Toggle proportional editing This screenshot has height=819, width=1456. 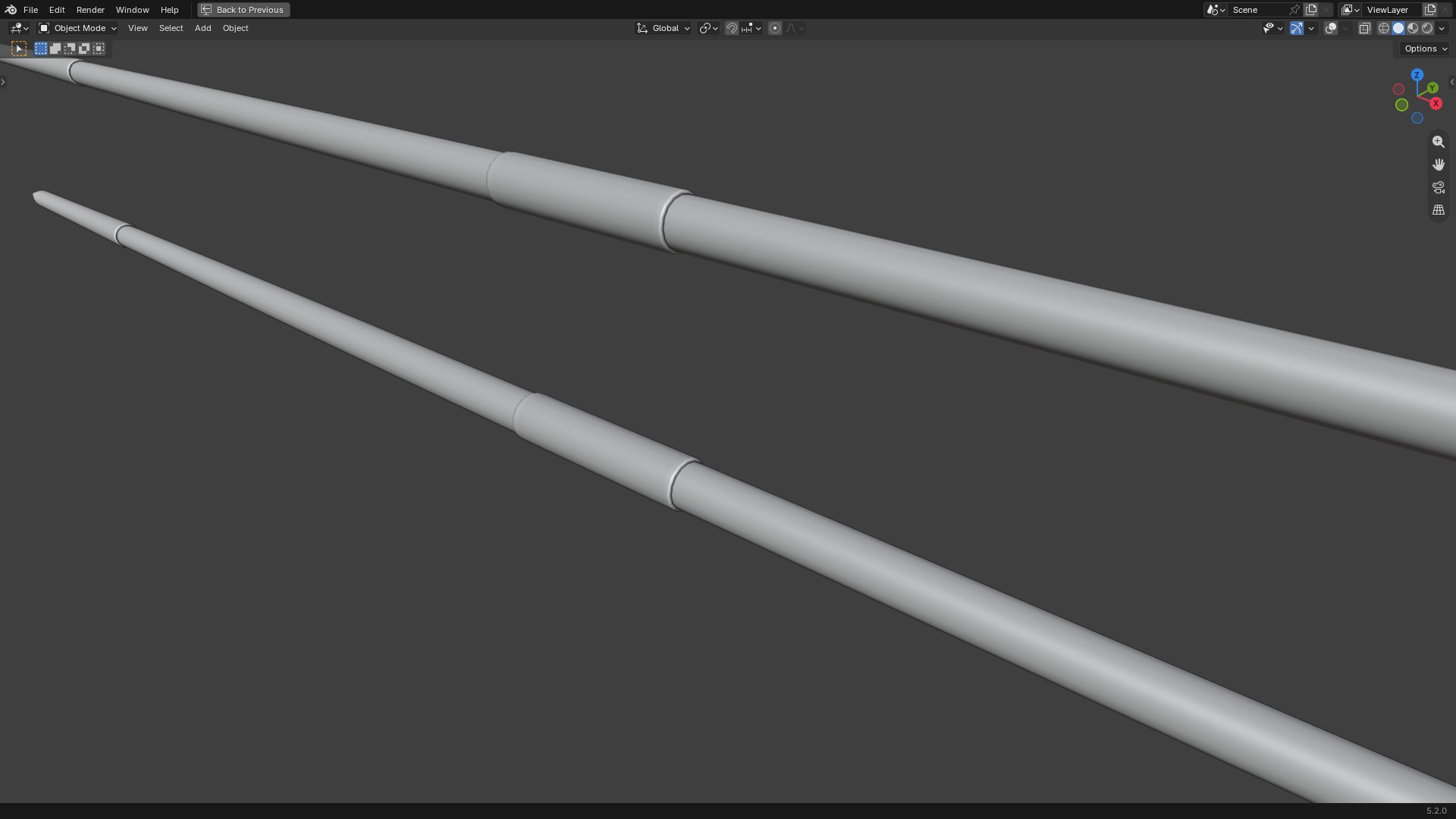click(x=774, y=28)
